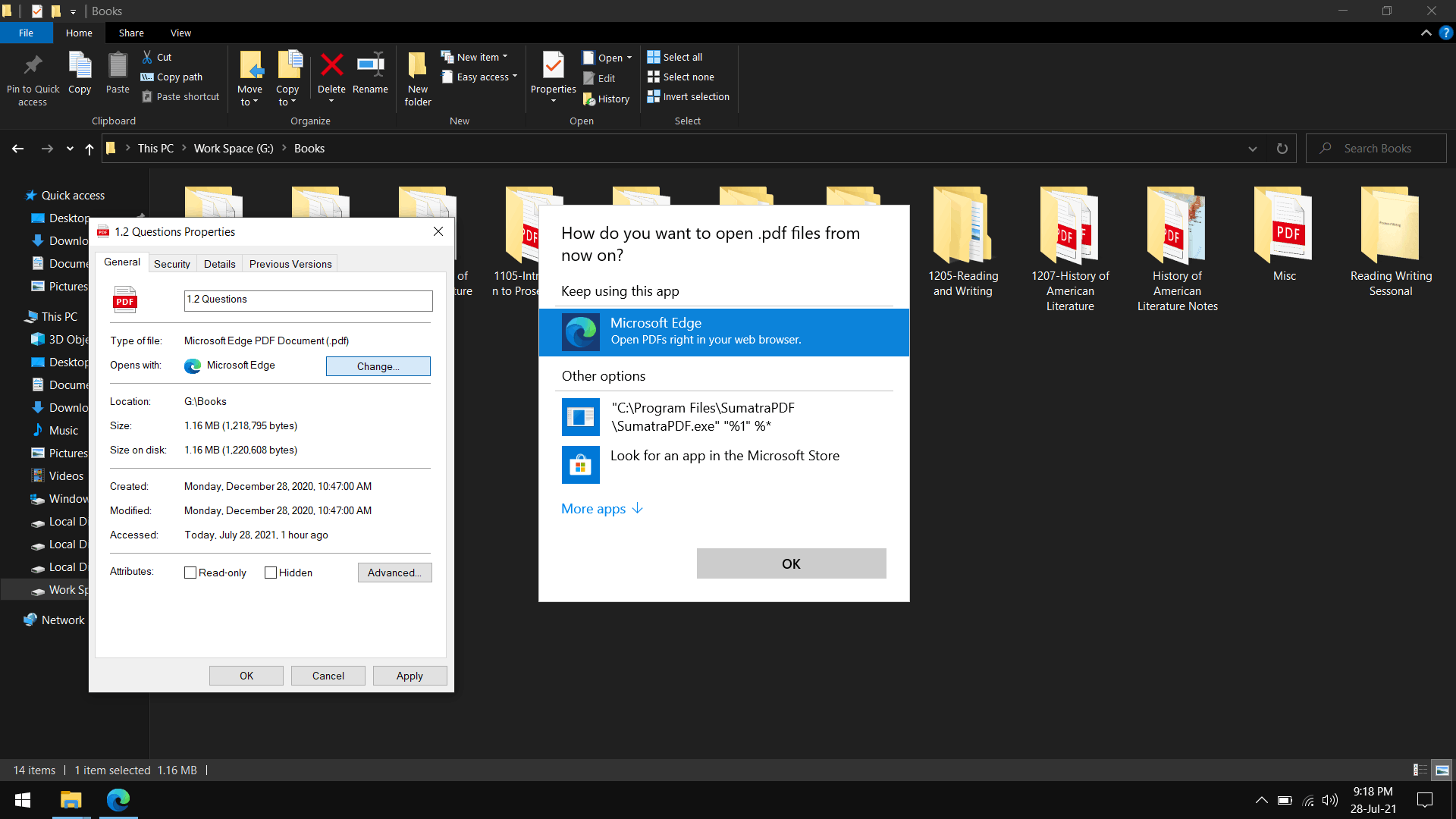The width and height of the screenshot is (1456, 819).
Task: Switch to the Security tab
Action: [172, 264]
